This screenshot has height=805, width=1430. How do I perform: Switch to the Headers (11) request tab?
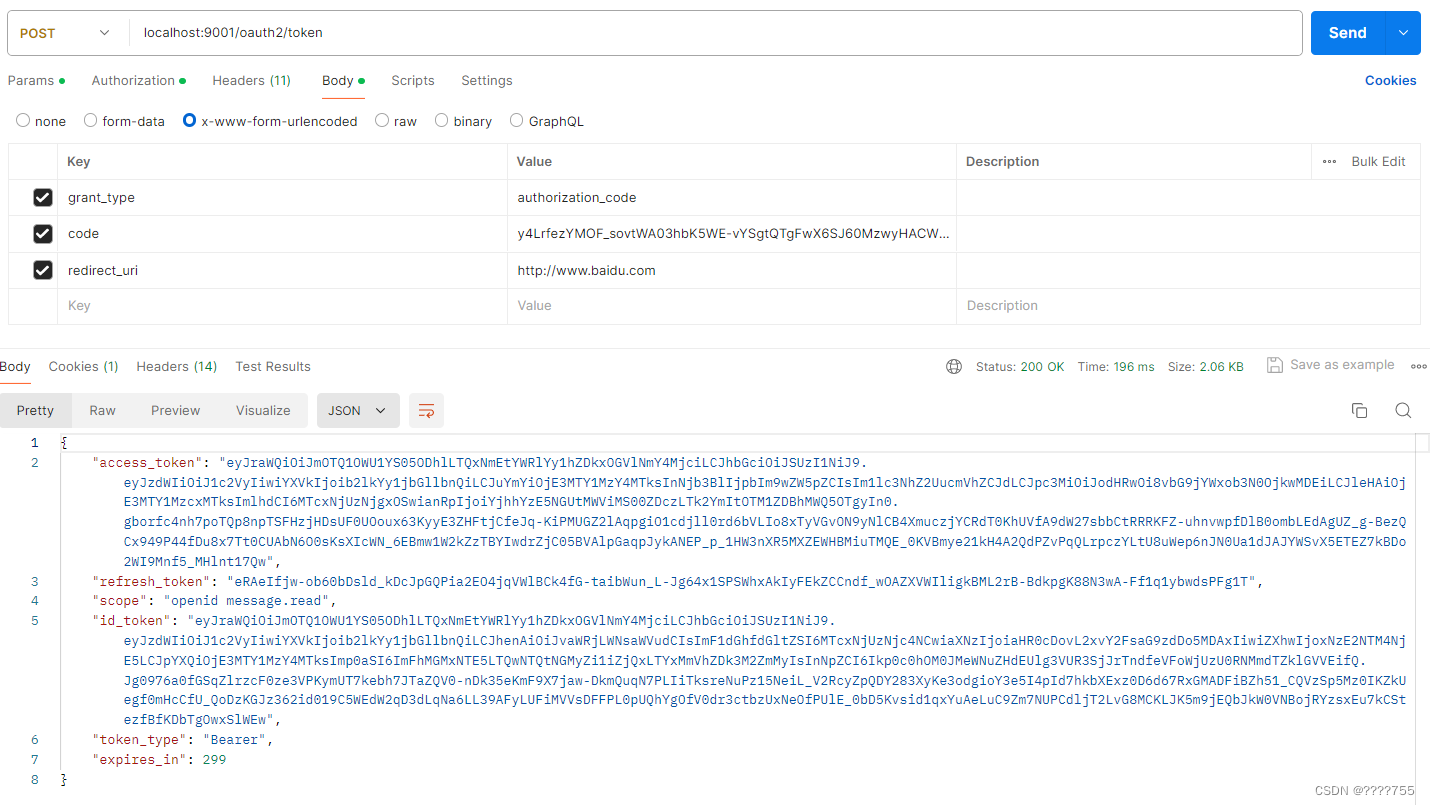pos(251,80)
